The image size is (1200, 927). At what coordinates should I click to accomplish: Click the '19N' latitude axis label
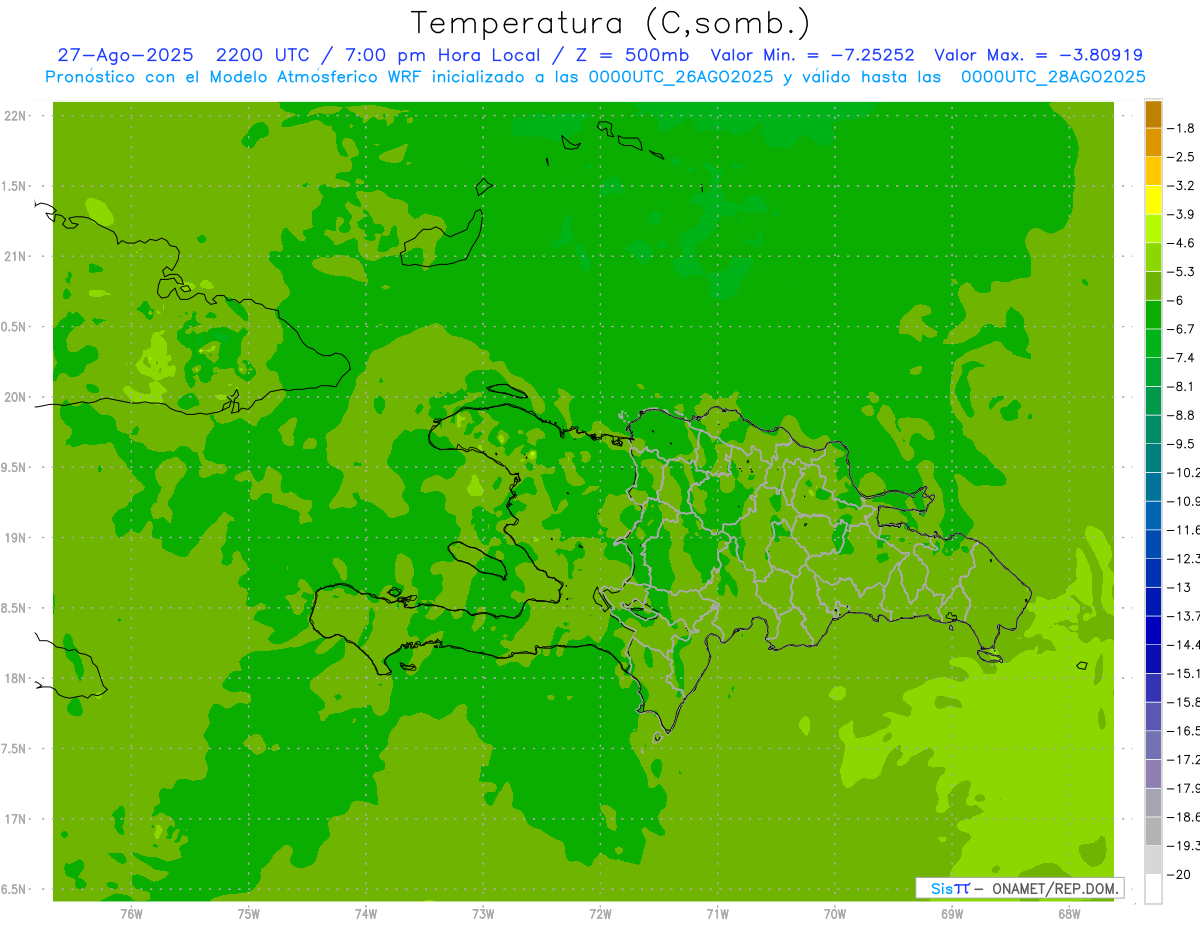[x=15, y=537]
